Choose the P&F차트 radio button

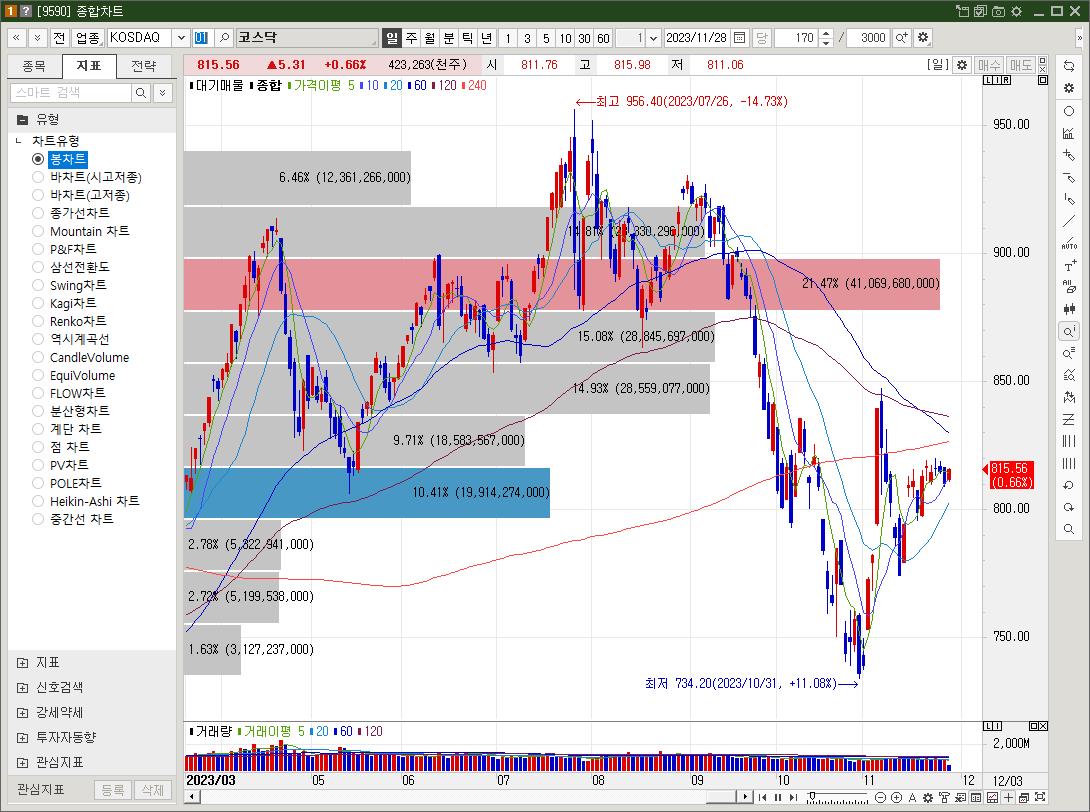point(38,249)
